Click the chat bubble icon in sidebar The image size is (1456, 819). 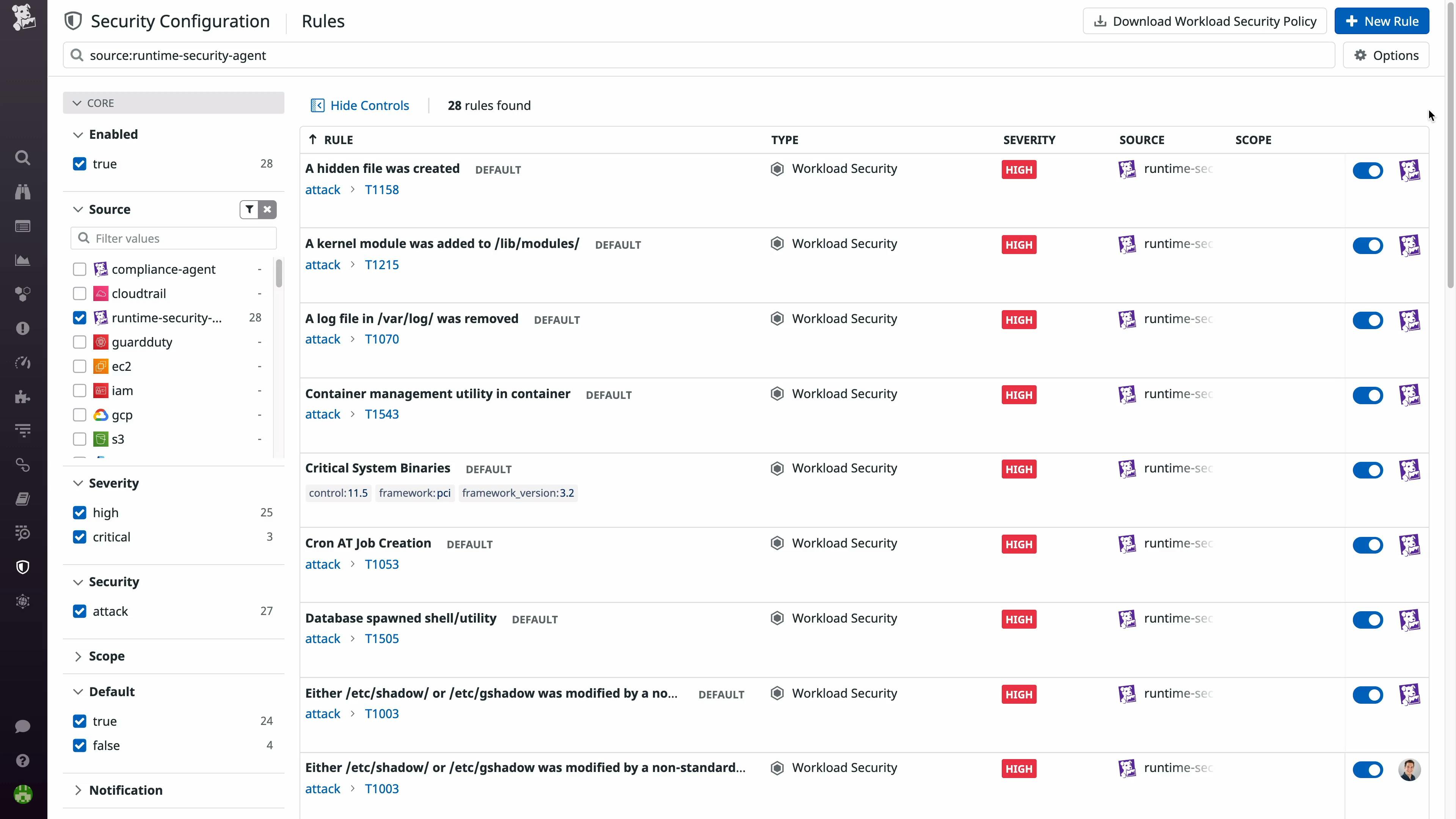pos(23,726)
